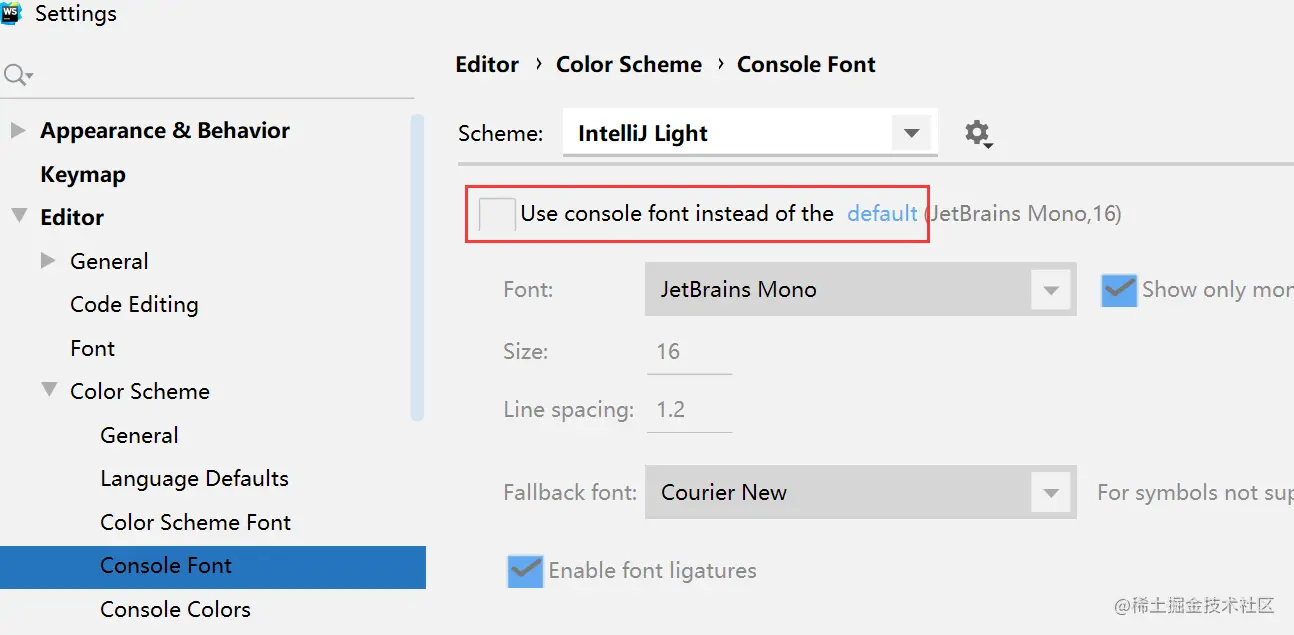The image size is (1294, 635).
Task: Disable 'Enable font ligatures' checkbox
Action: pos(525,571)
